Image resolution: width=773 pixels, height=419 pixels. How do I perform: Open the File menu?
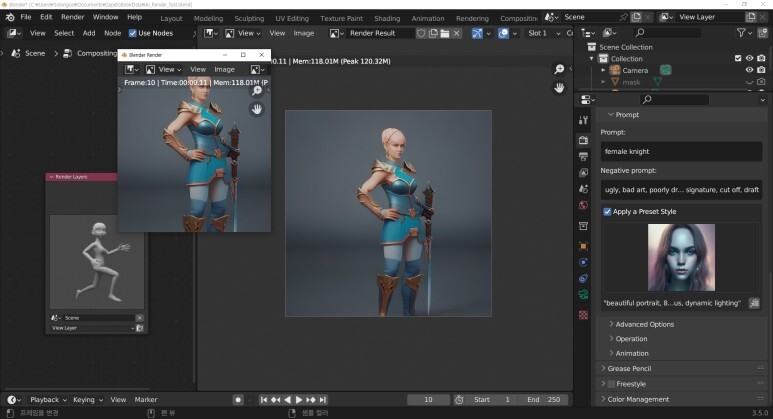point(26,17)
